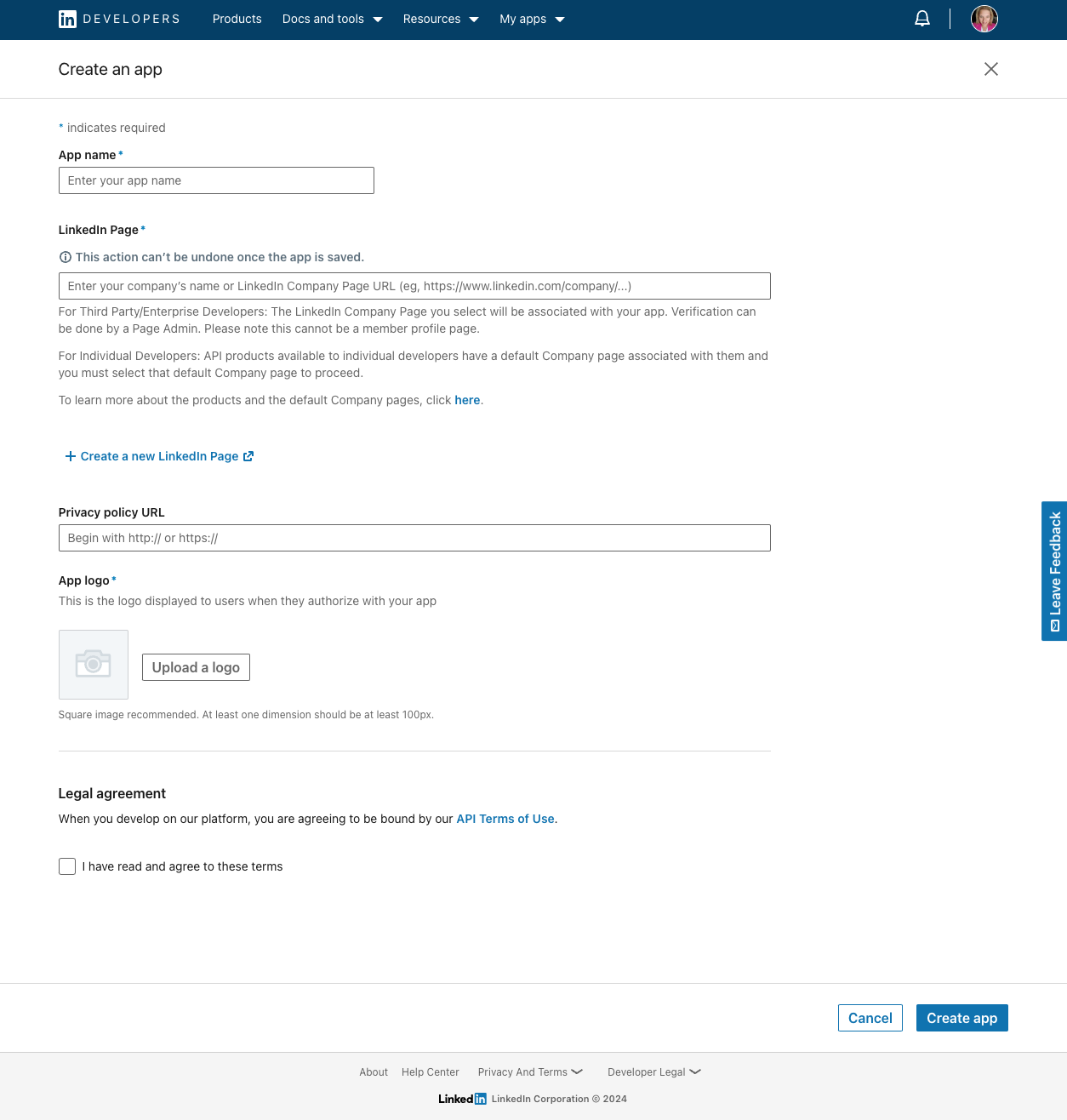Image resolution: width=1067 pixels, height=1120 pixels.
Task: Click the 'App logo' field label
Action: (x=83, y=580)
